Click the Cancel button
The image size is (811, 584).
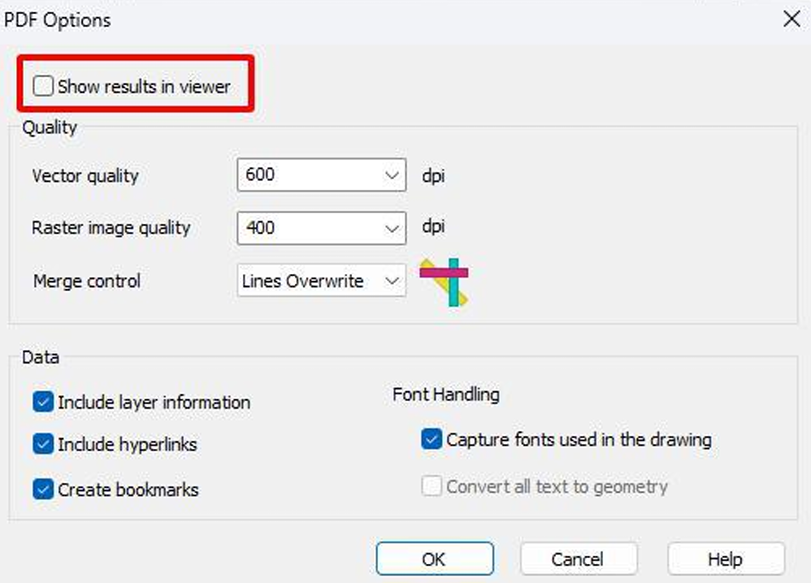pyautogui.click(x=579, y=559)
